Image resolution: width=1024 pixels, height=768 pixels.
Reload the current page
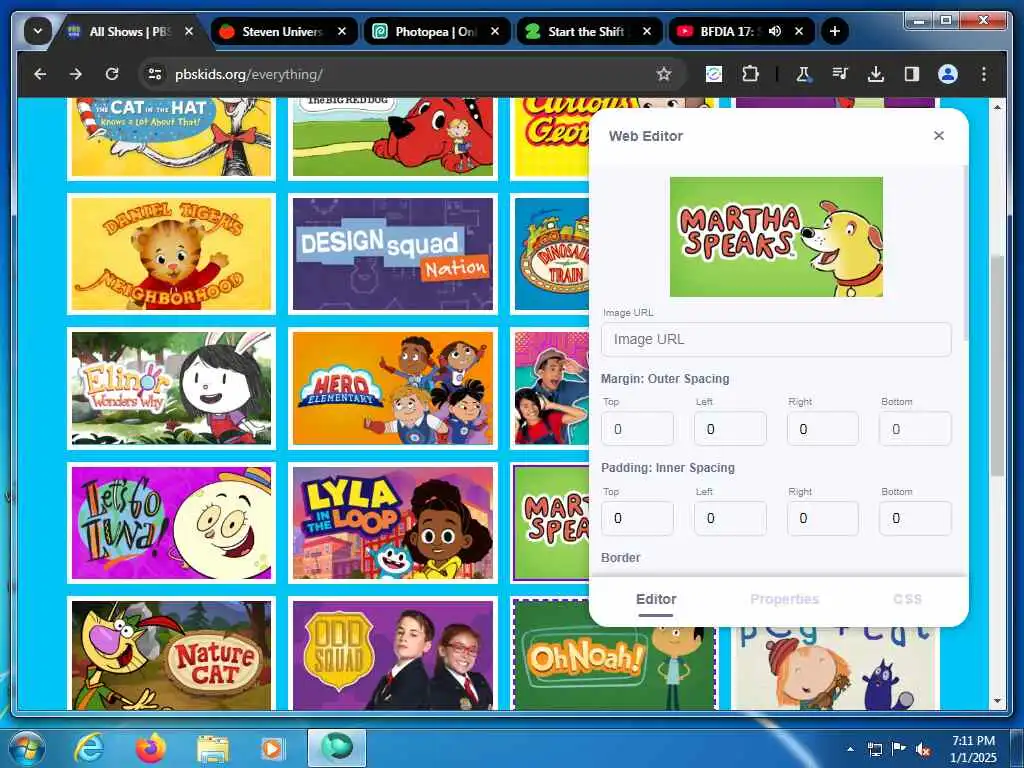click(112, 74)
